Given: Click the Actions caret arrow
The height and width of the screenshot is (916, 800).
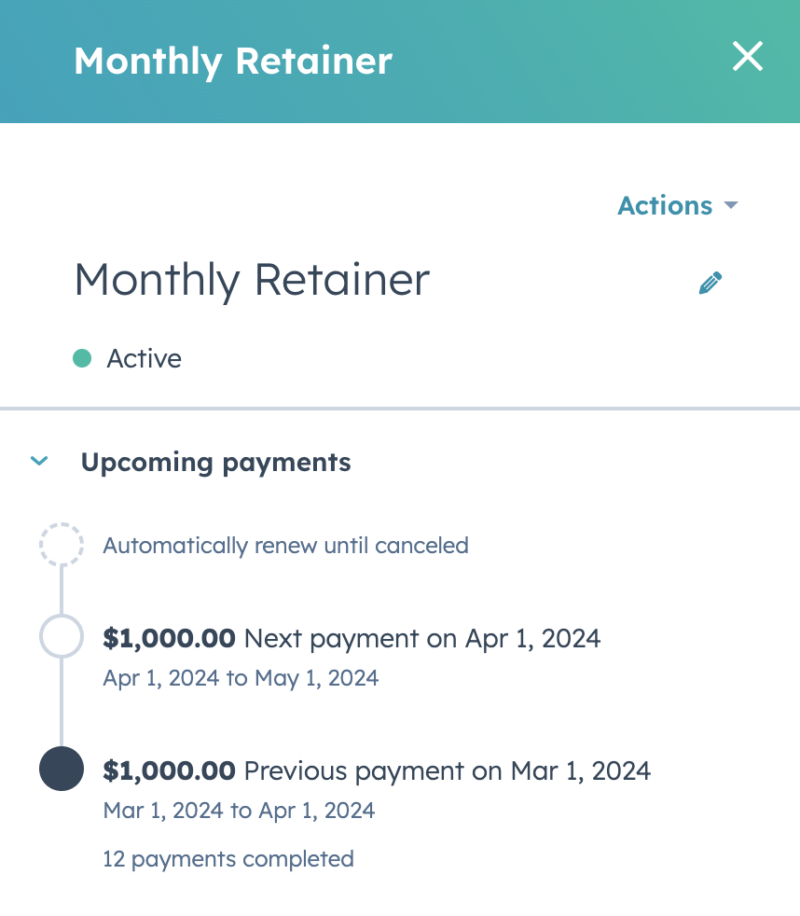Looking at the screenshot, I should [730, 206].
